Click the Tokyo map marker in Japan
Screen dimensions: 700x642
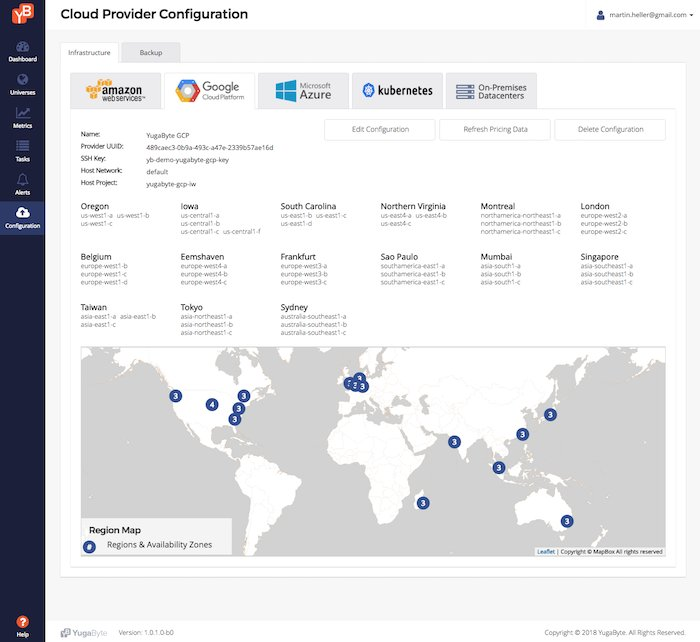pyautogui.click(x=550, y=415)
